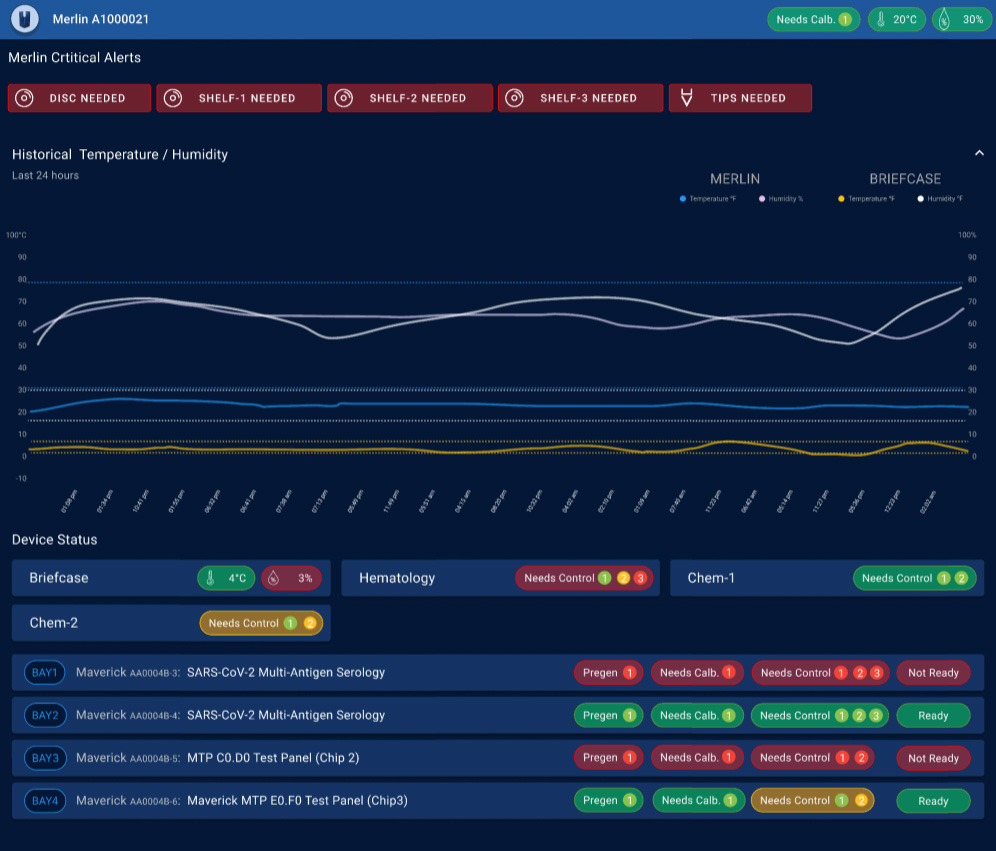The width and height of the screenshot is (996, 851).
Task: Collapse the Historical Temperature / Humidity section
Action: point(979,153)
